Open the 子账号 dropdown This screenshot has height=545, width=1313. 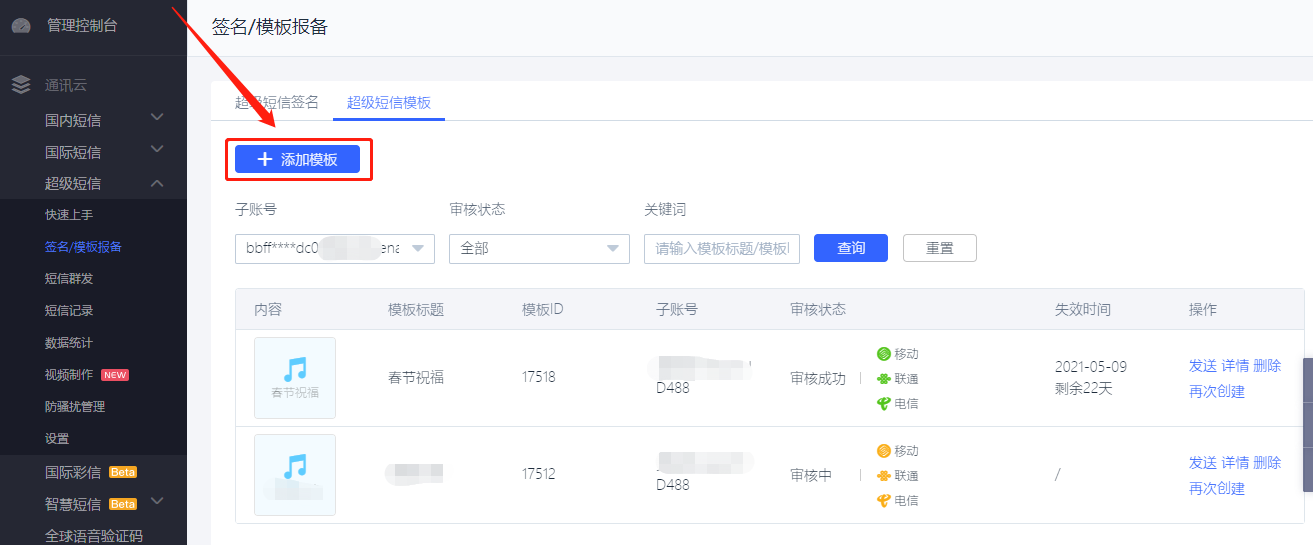417,249
